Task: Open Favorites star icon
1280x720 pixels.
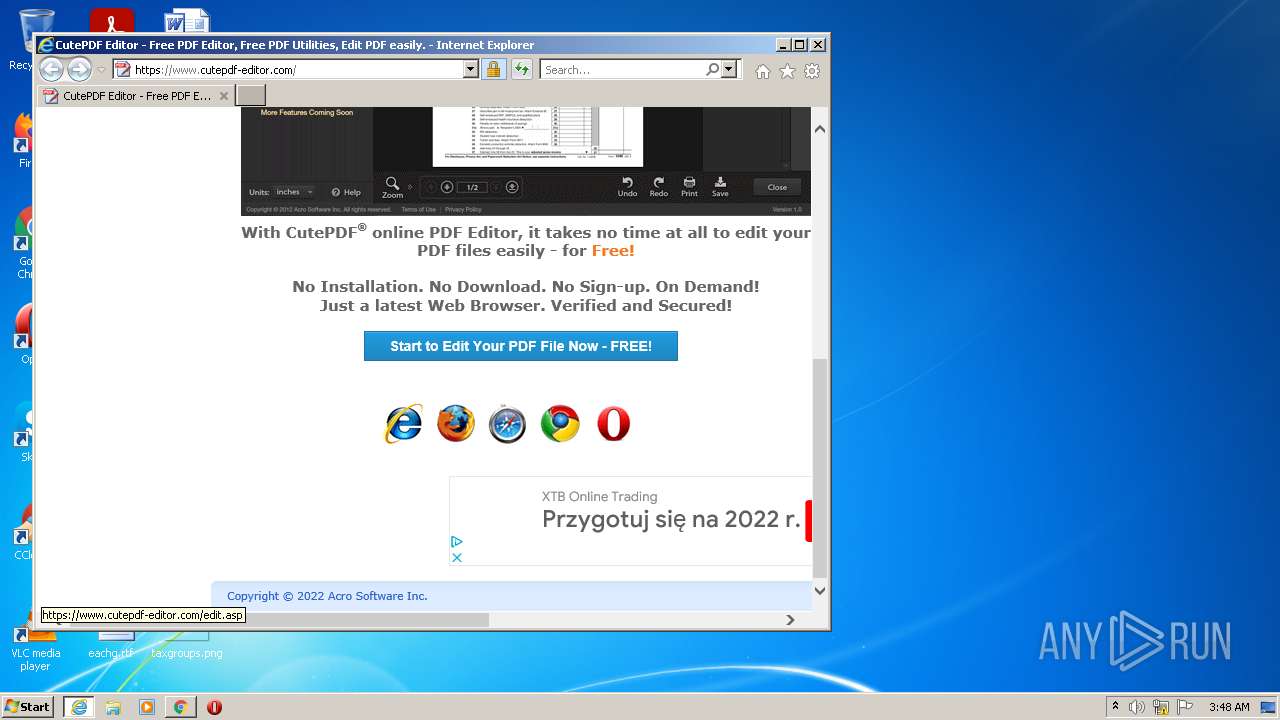Action: coord(787,71)
